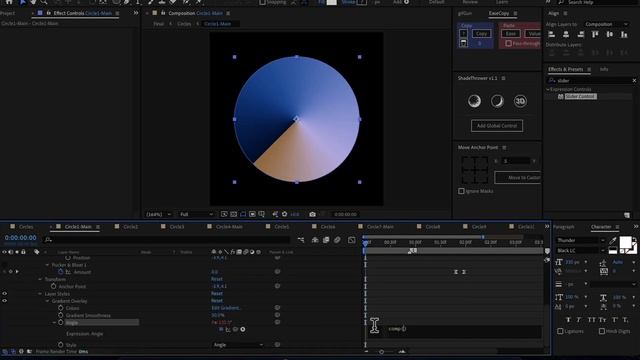Select the Hand tool
This screenshot has height=360, width=640.
[33, 2]
